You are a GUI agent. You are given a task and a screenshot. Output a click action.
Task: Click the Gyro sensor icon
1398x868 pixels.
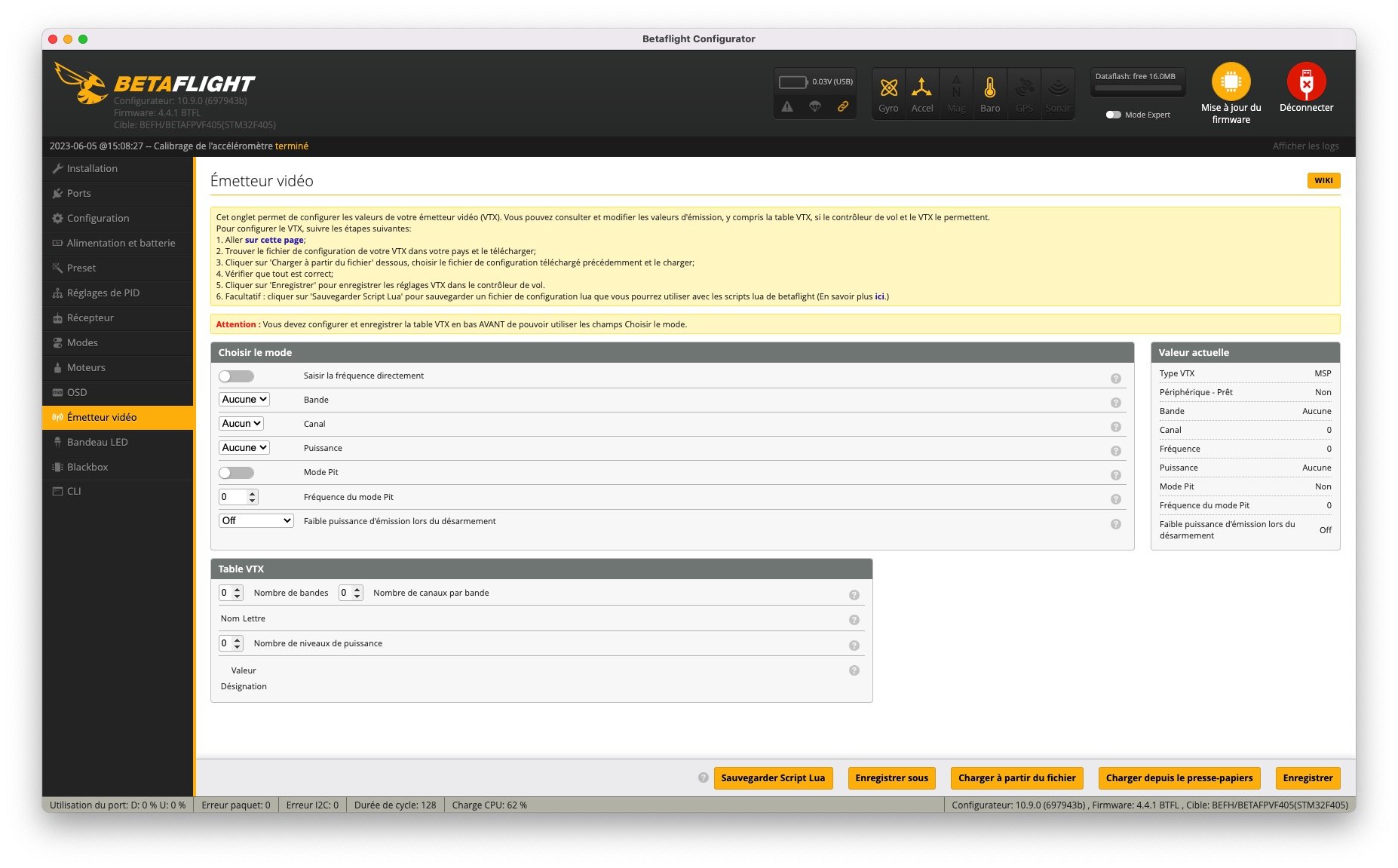pyautogui.click(x=888, y=88)
